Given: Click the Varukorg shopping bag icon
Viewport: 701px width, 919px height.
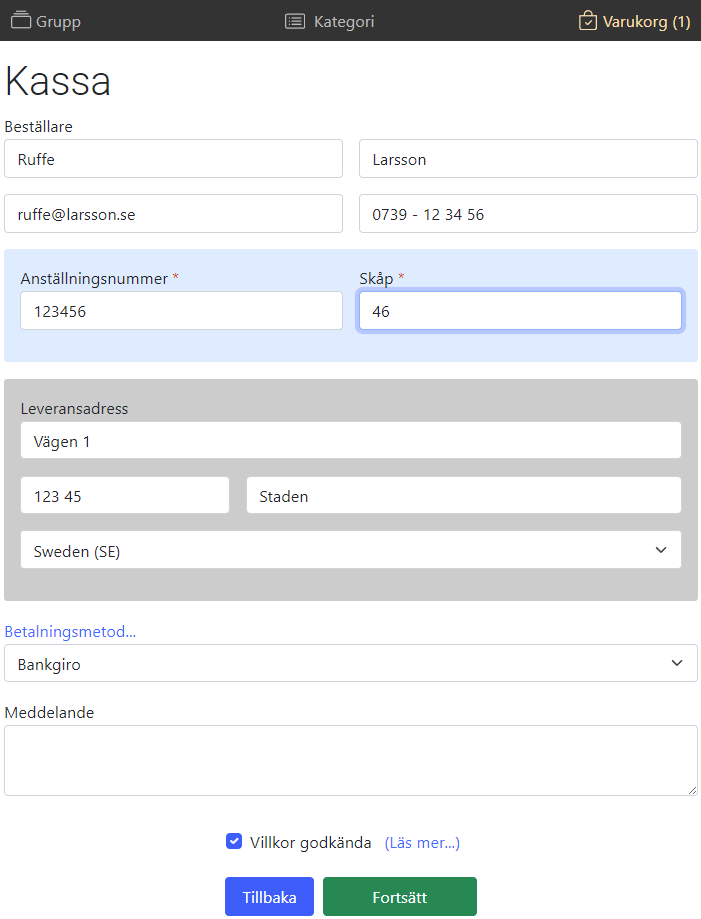Looking at the screenshot, I should tap(588, 20).
